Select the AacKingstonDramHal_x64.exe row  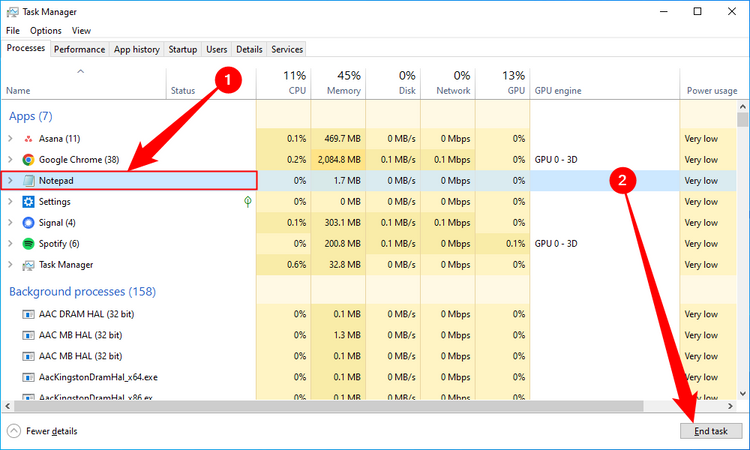pyautogui.click(x=369, y=377)
